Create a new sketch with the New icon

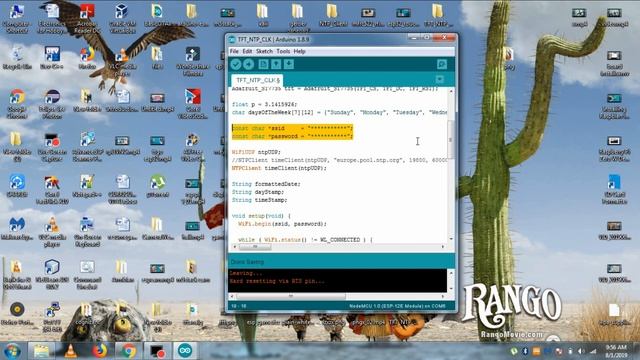(x=263, y=64)
